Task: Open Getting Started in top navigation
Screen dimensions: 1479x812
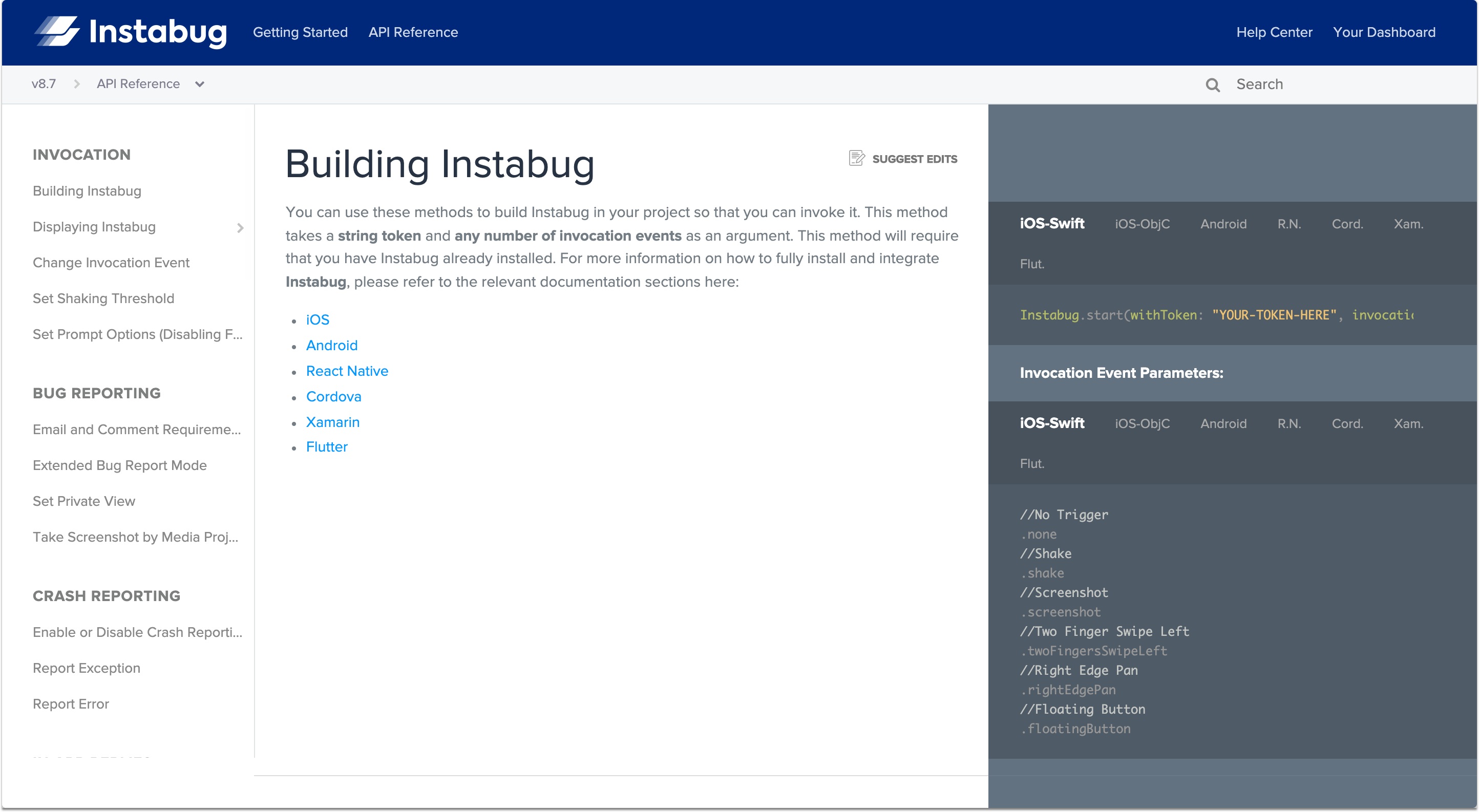Action: [300, 33]
